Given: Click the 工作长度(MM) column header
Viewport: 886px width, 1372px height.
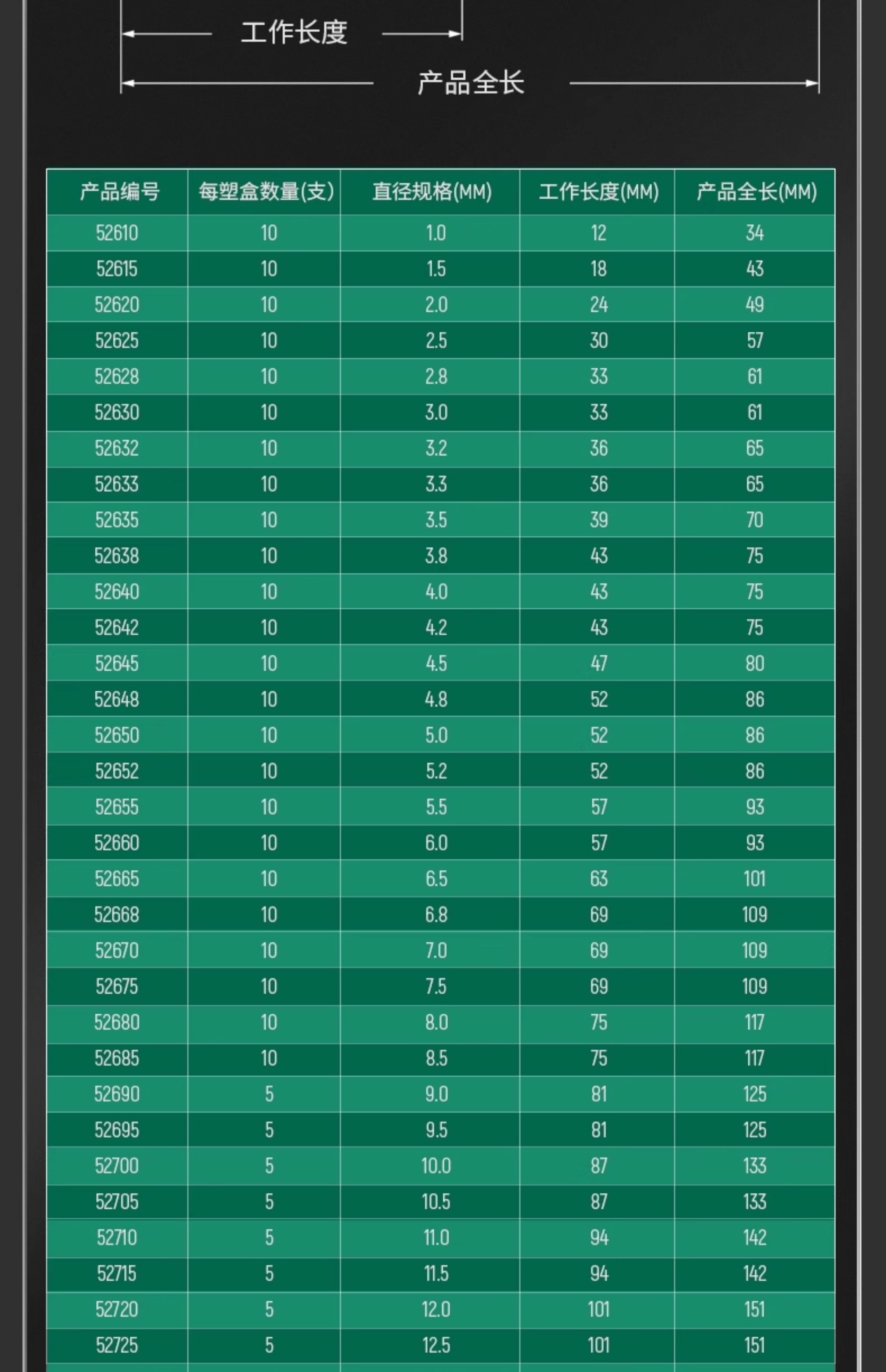Looking at the screenshot, I should tap(598, 192).
